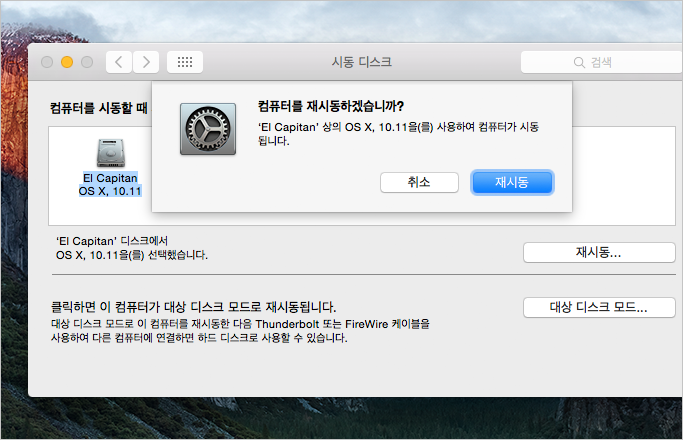Click the 재시동... button in main window
683x440 pixels.
[599, 252]
